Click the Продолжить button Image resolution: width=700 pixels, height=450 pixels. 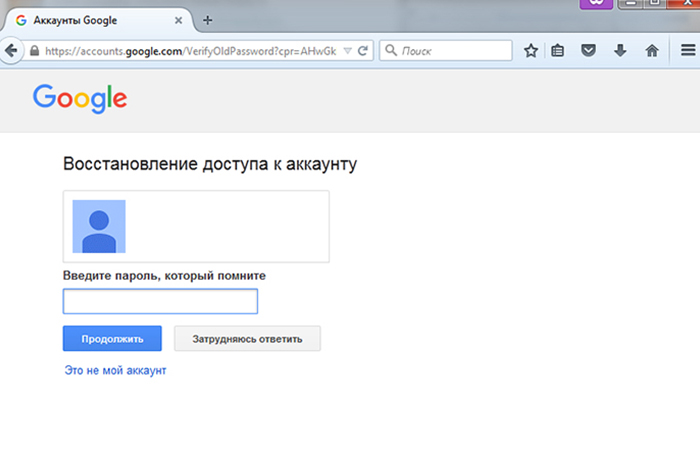pyautogui.click(x=112, y=338)
